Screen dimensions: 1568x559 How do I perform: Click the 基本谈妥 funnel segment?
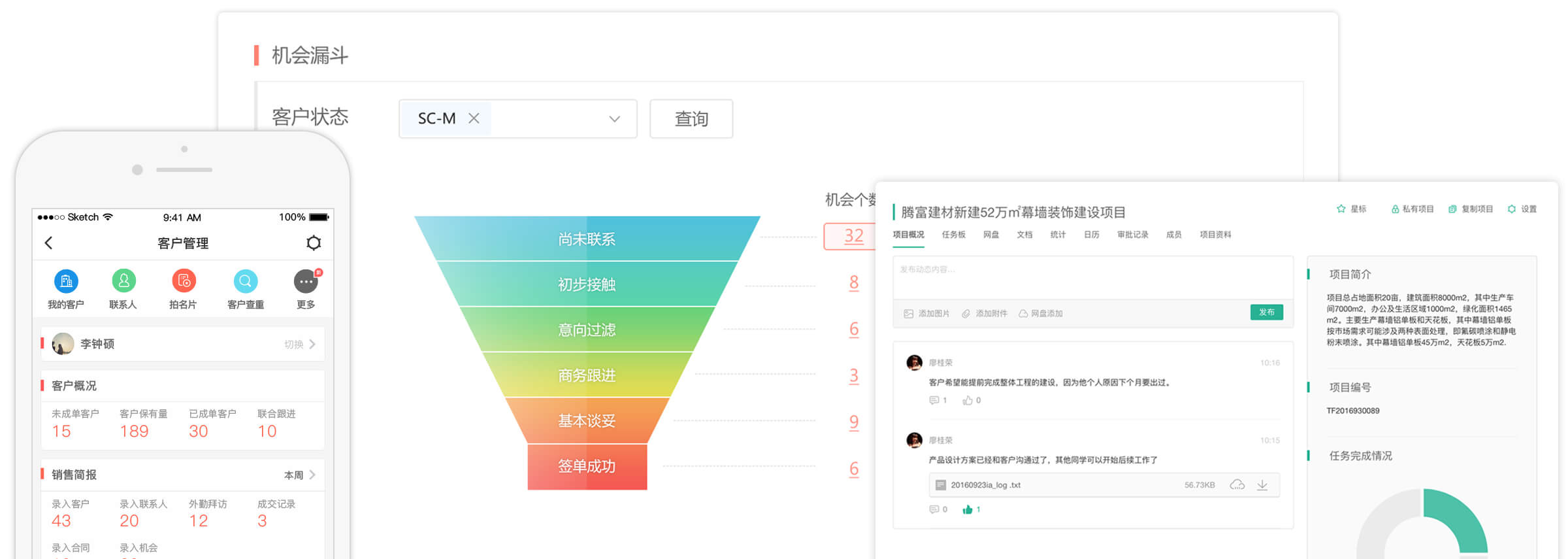click(x=587, y=420)
